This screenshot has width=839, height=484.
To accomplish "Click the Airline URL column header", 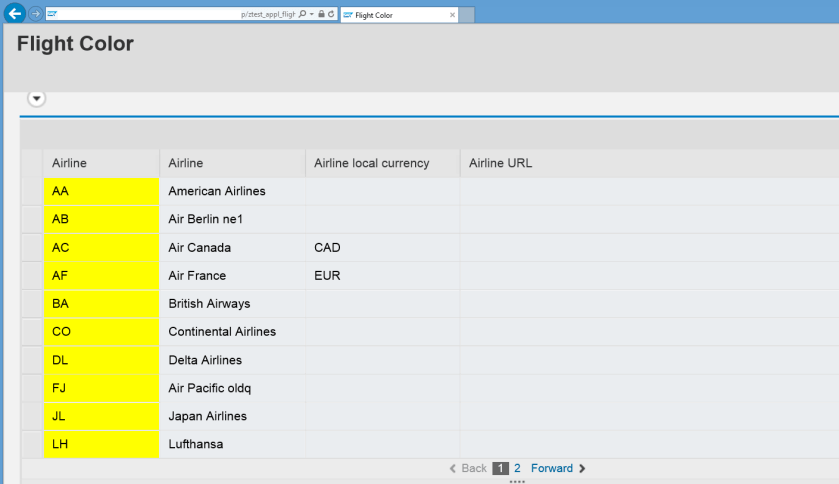I will point(500,163).
